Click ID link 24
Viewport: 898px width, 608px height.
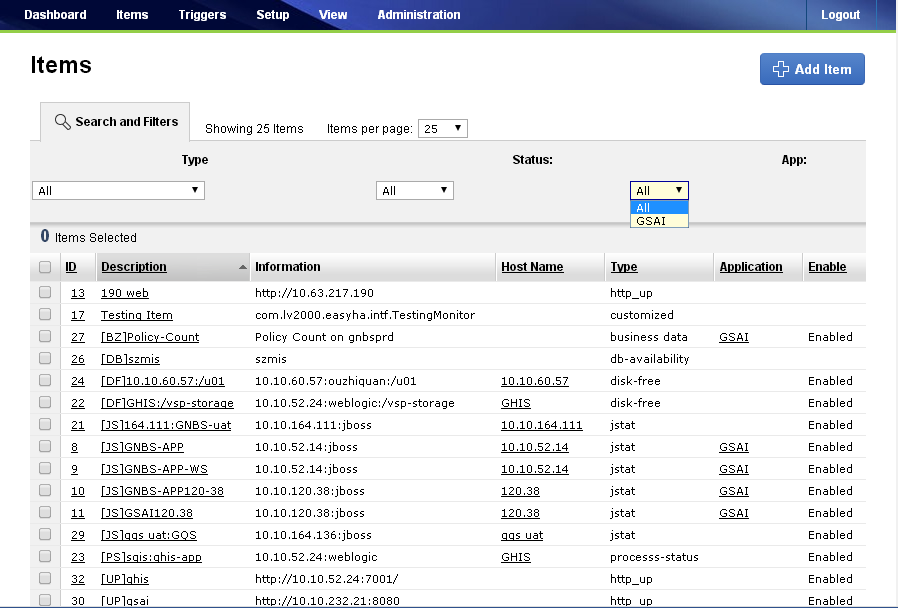click(x=78, y=381)
